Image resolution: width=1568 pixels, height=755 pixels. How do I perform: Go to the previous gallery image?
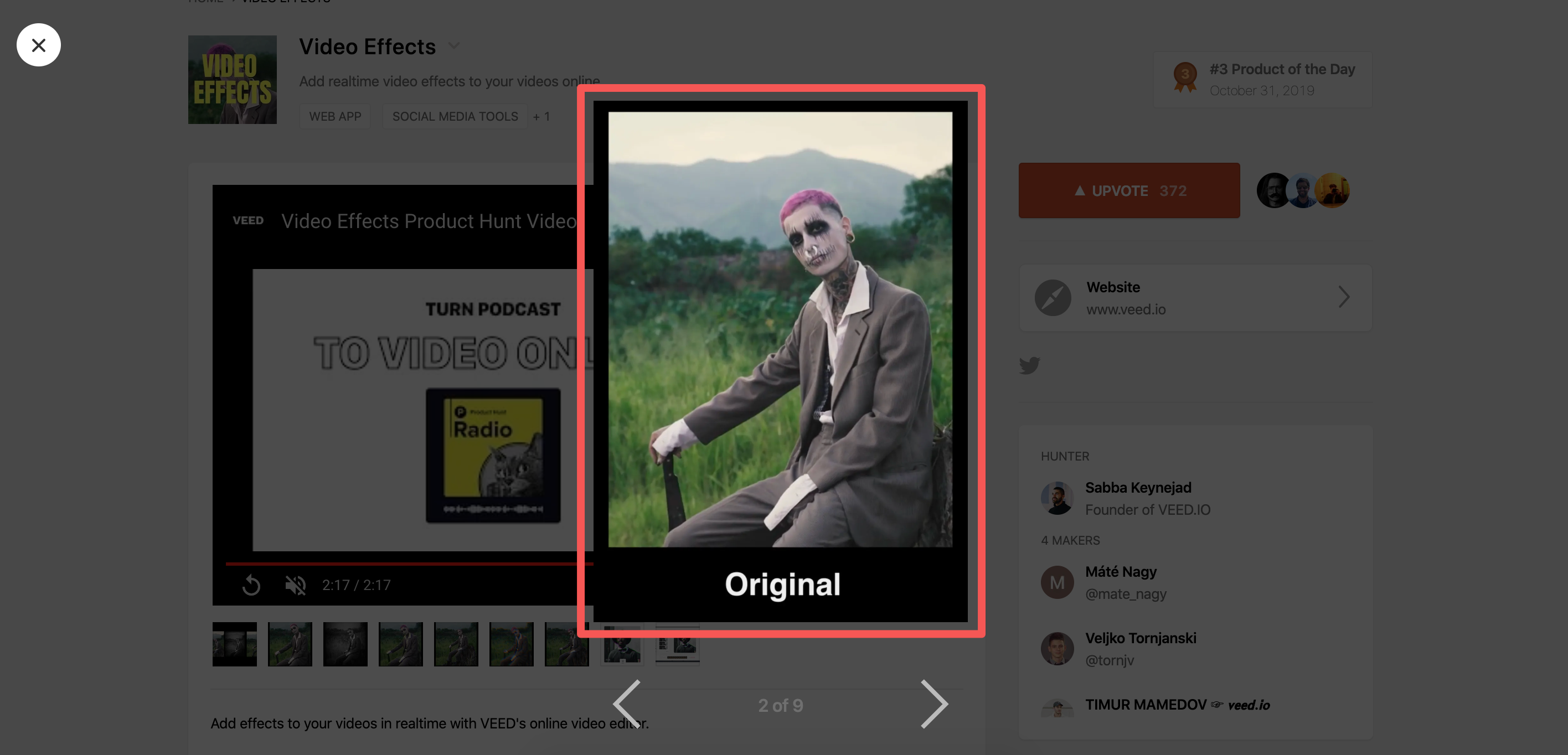627,704
